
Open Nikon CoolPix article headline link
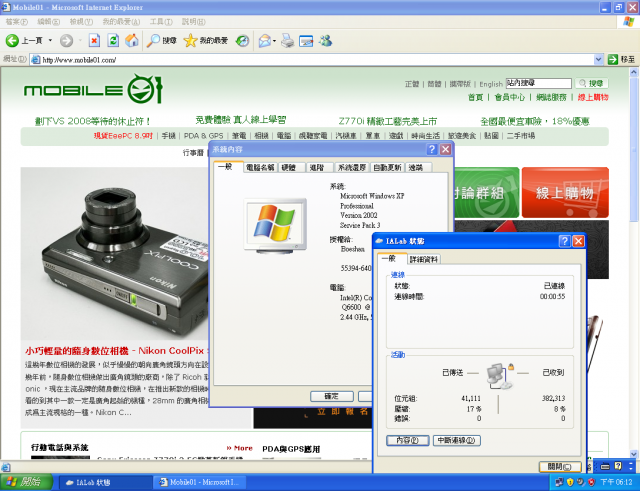(x=117, y=351)
